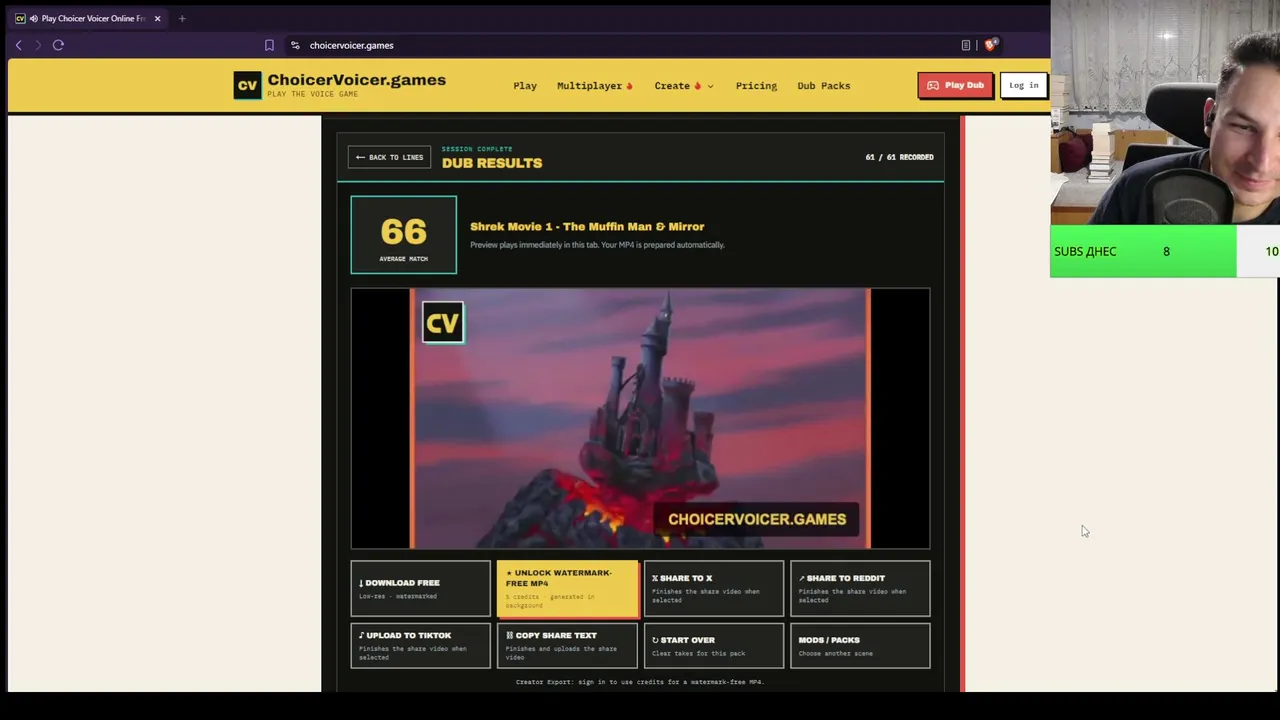The width and height of the screenshot is (1280, 720).
Task: Click the Share to Reddit button
Action: click(860, 588)
